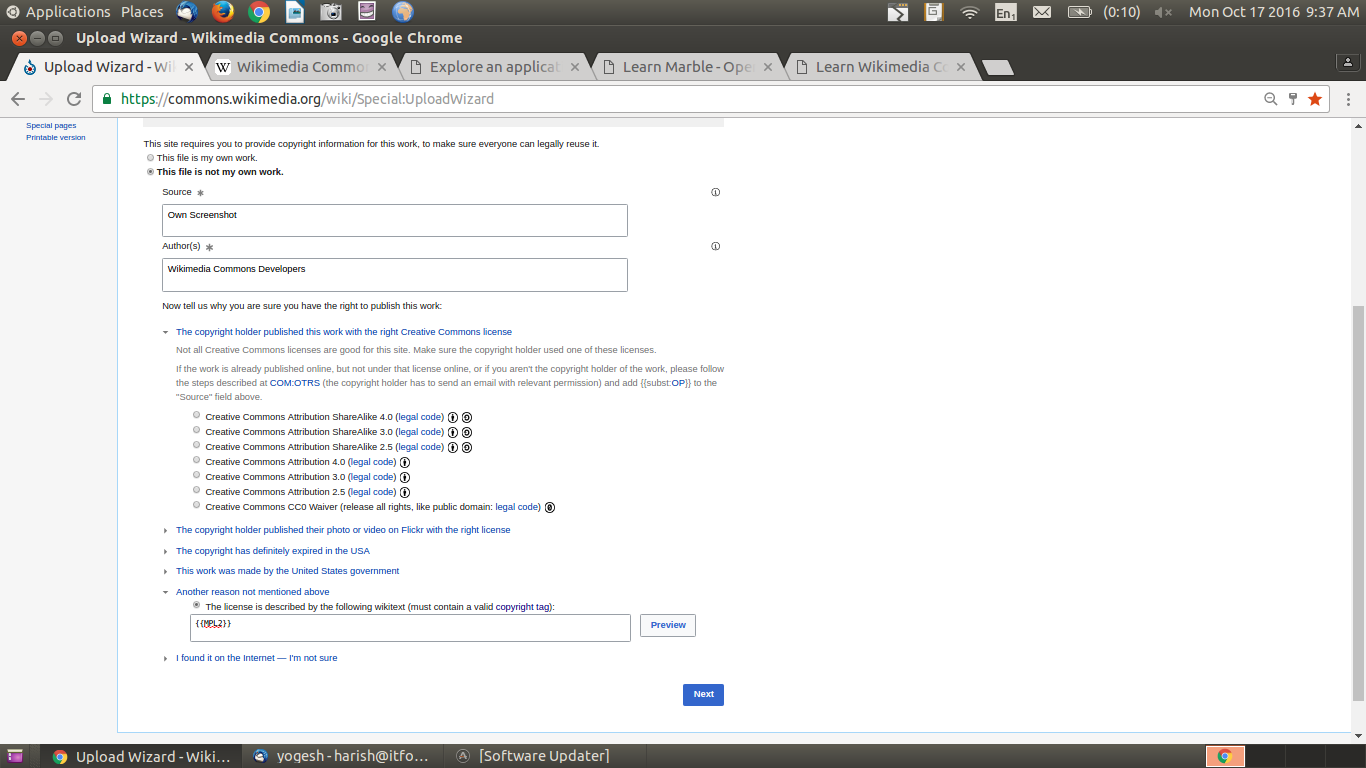Reload the Upload Wizard page
This screenshot has width=1366, height=768.
(x=74, y=99)
